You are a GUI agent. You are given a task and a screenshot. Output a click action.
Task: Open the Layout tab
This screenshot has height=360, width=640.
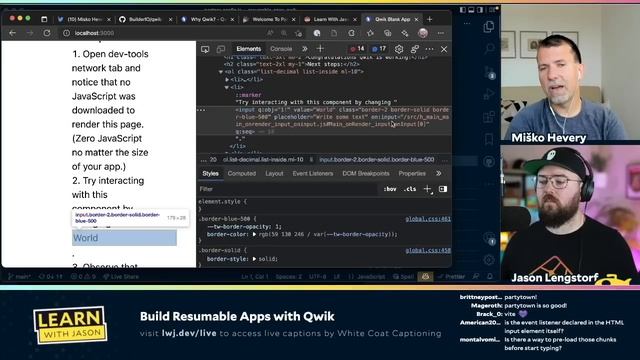pyautogui.click(x=274, y=173)
